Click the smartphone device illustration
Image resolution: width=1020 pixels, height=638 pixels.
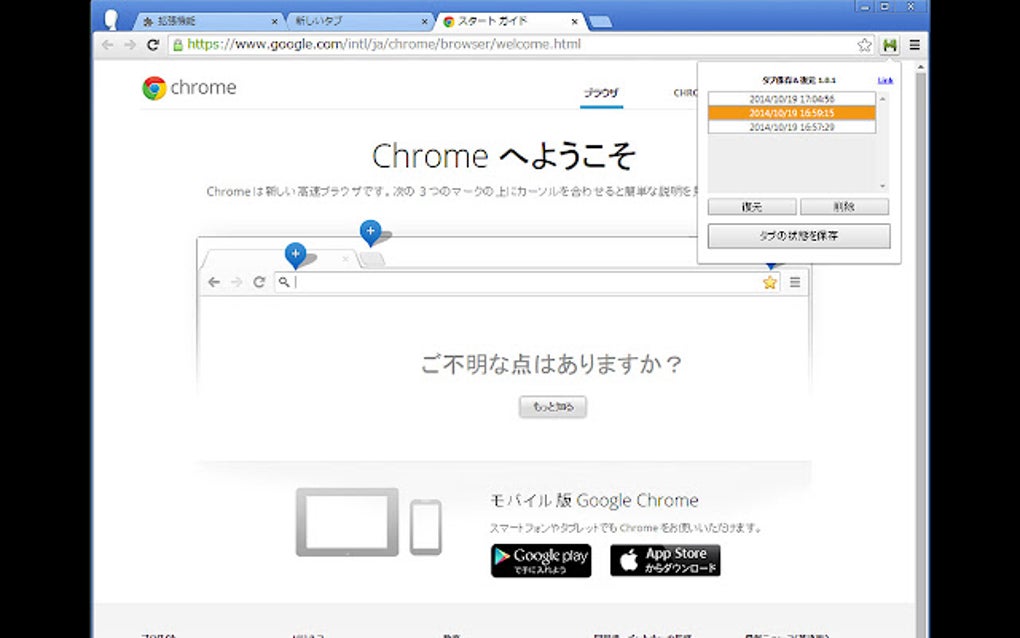coord(425,527)
